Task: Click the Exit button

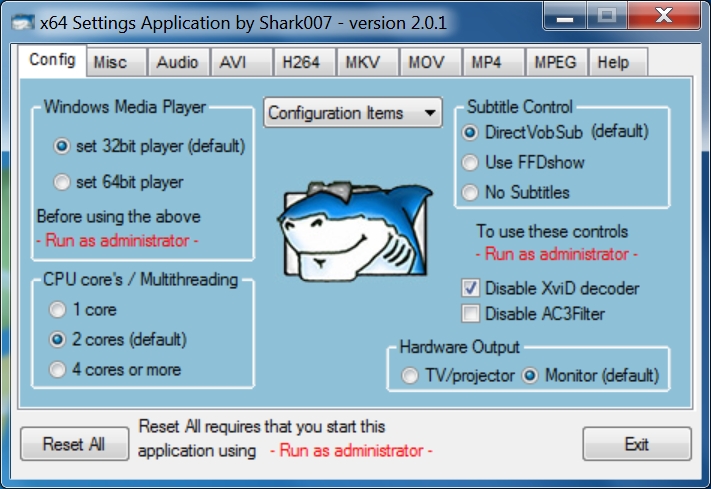Action: (636, 444)
